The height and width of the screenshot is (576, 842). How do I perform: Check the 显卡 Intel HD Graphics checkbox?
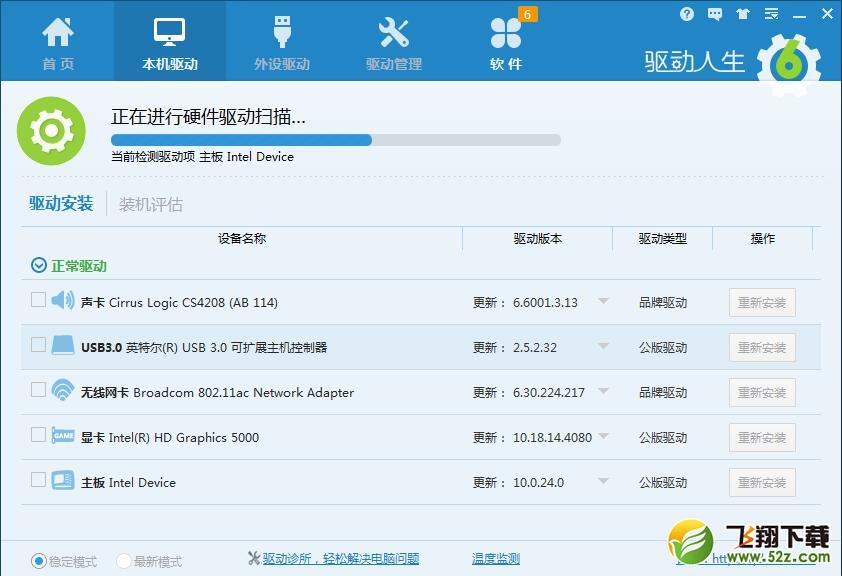[38, 434]
